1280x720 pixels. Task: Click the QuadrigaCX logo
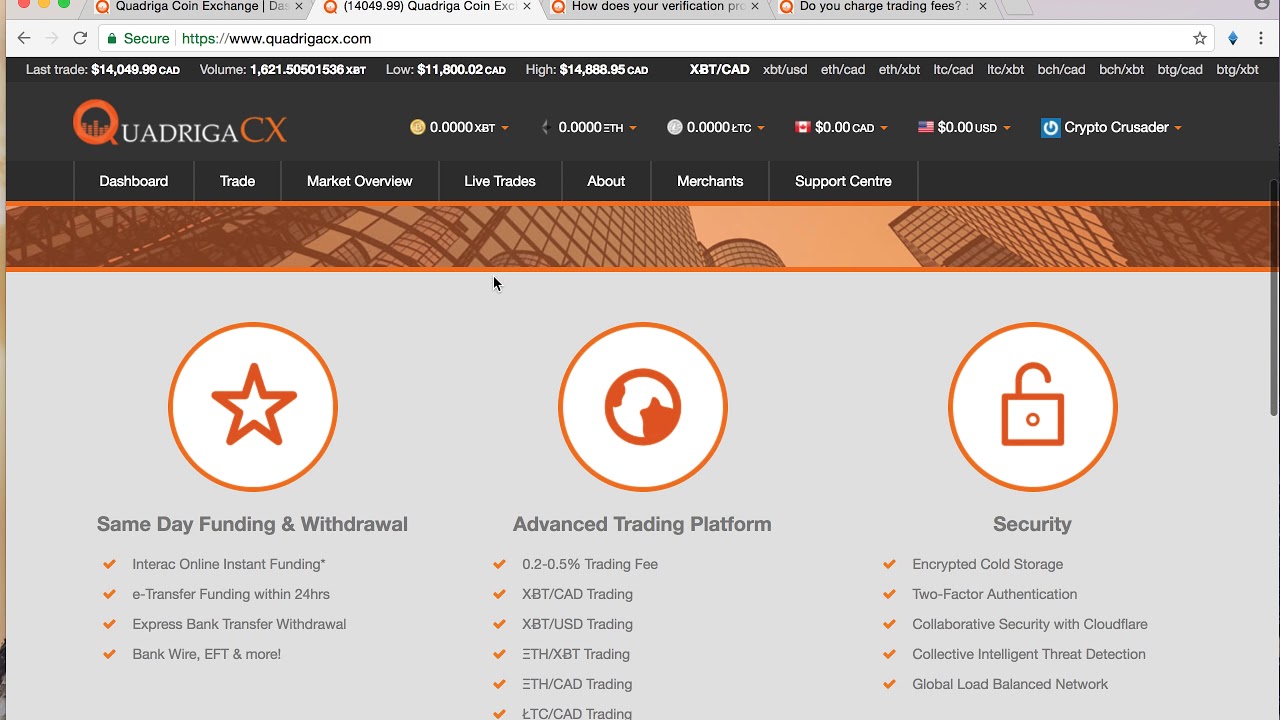pos(180,124)
